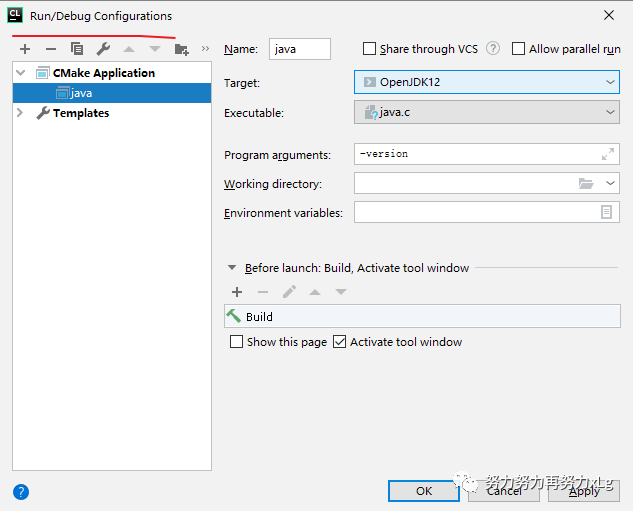Edit templates via the wrench icon
633x511 pixels.
pos(103,49)
